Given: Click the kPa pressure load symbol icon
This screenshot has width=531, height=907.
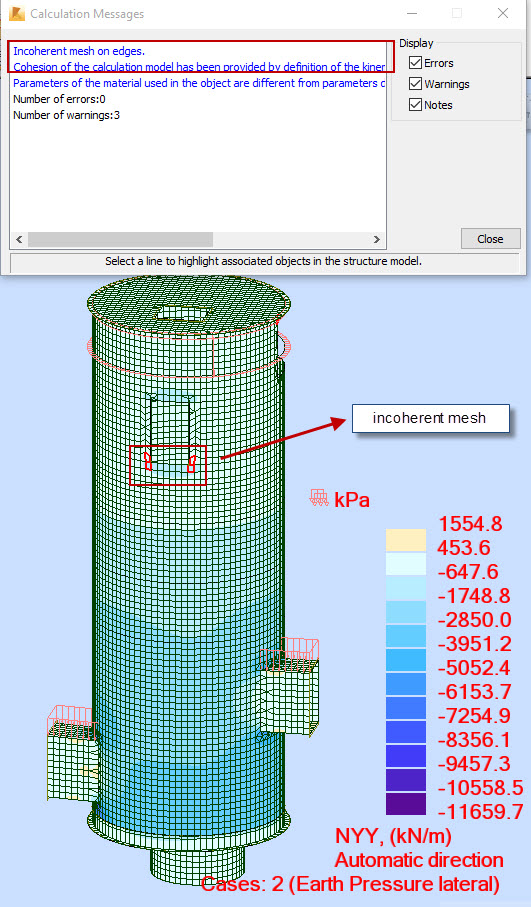Looking at the screenshot, I should (x=319, y=498).
